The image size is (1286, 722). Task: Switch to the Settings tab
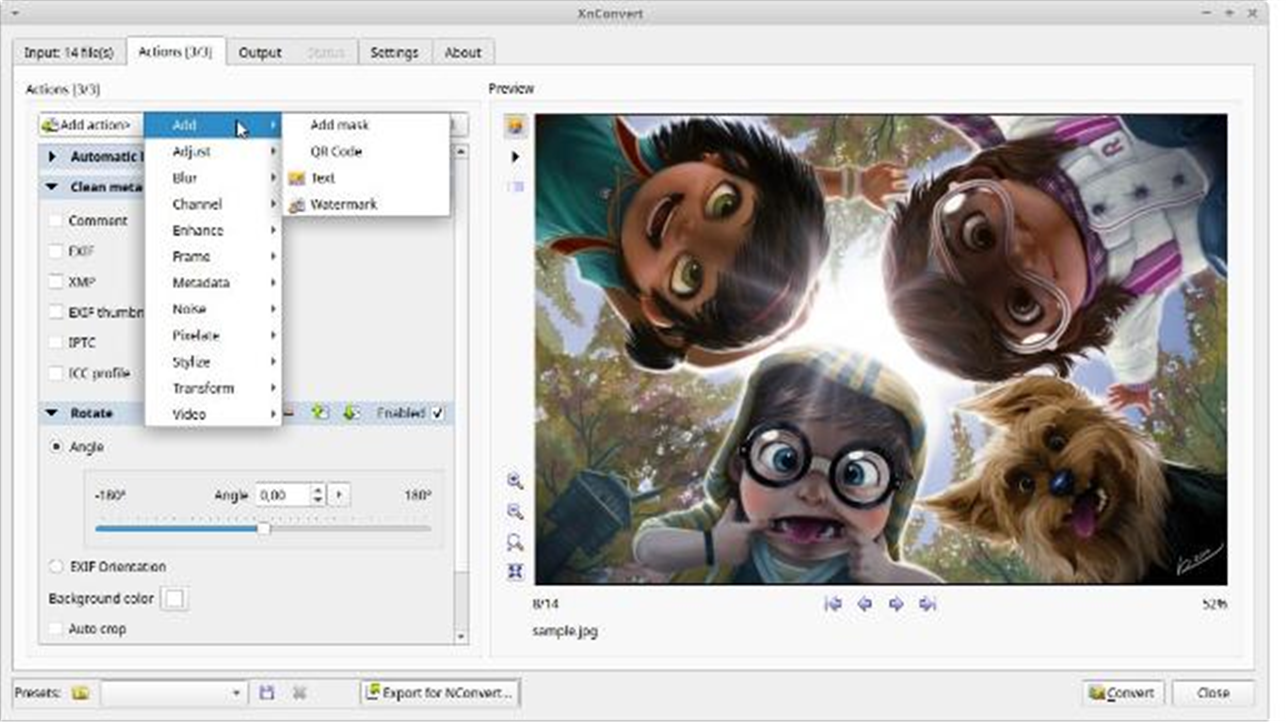coord(394,52)
